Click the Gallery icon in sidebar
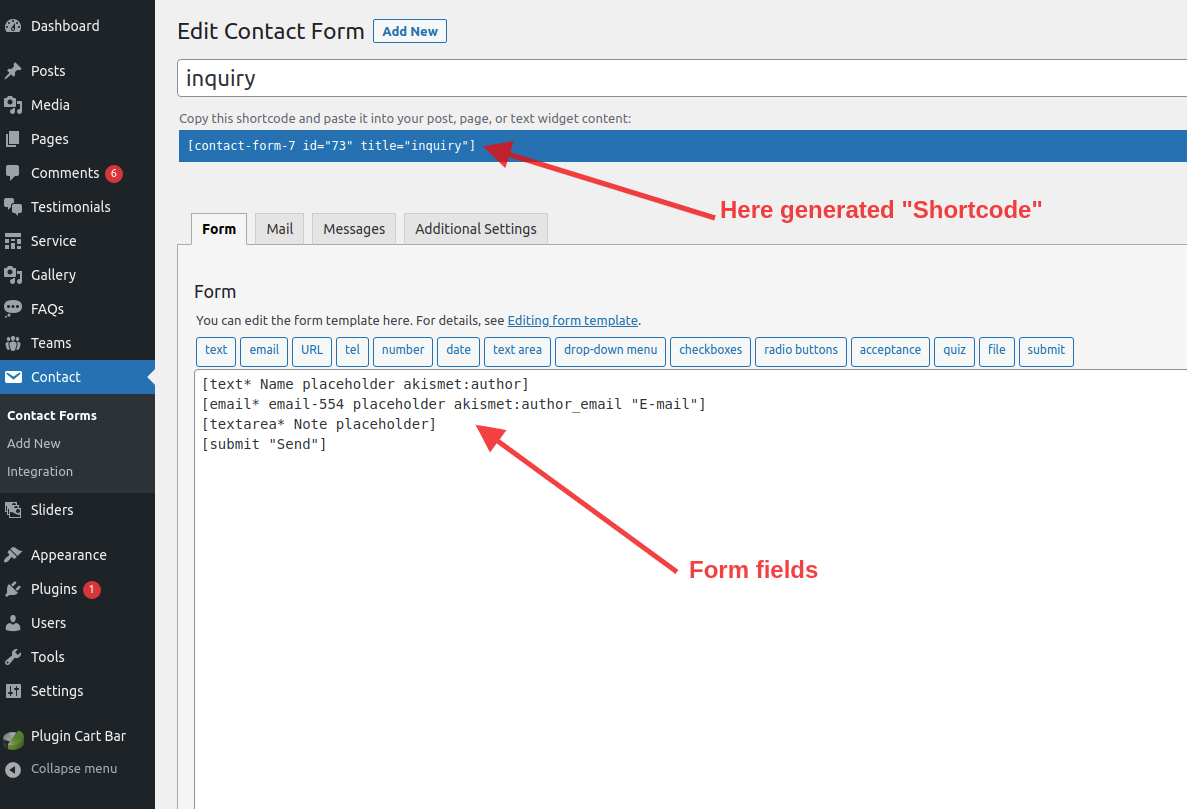The height and width of the screenshot is (809, 1187). (x=13, y=275)
